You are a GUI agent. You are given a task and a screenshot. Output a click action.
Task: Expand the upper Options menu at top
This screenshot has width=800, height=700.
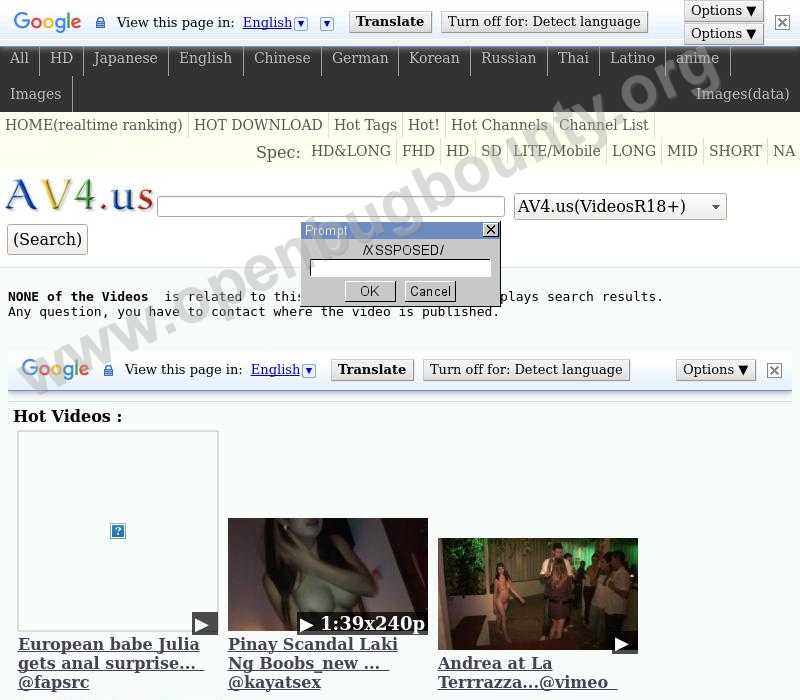pyautogui.click(x=723, y=10)
